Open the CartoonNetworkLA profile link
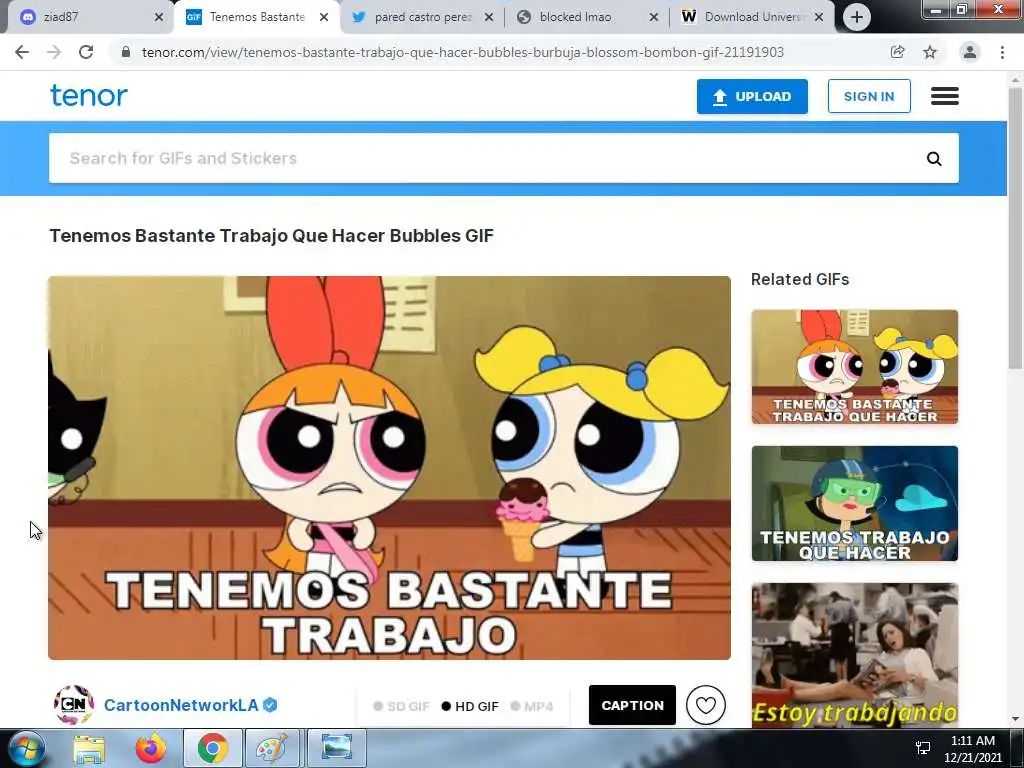 click(181, 705)
